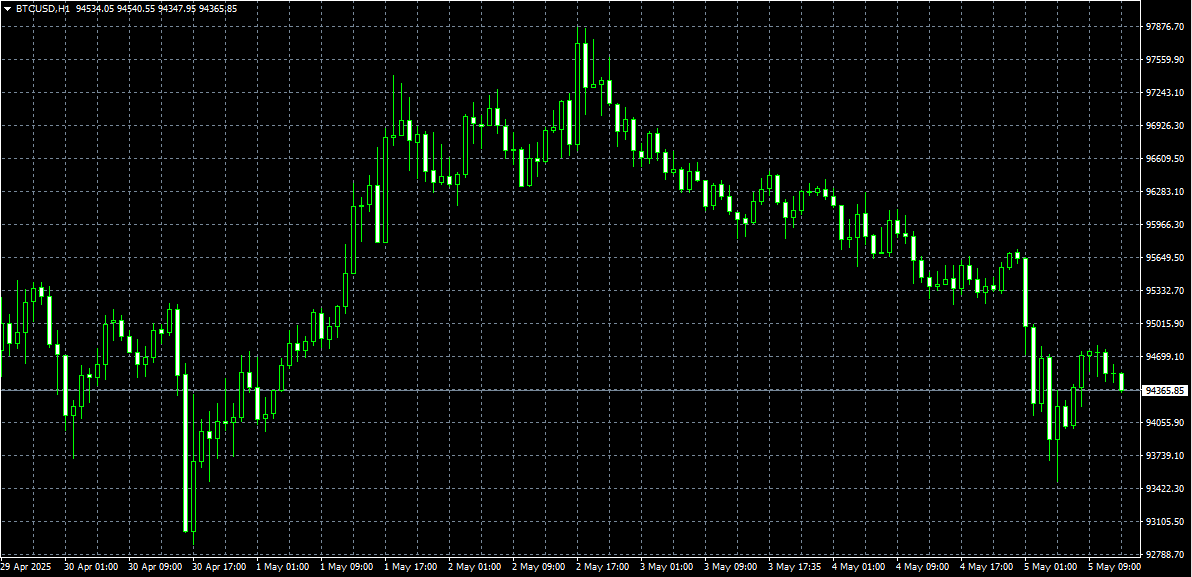Viewport: 1192px width, 577px height.
Task: Select the current price tag 94365.85 on scale
Action: tap(1165, 390)
